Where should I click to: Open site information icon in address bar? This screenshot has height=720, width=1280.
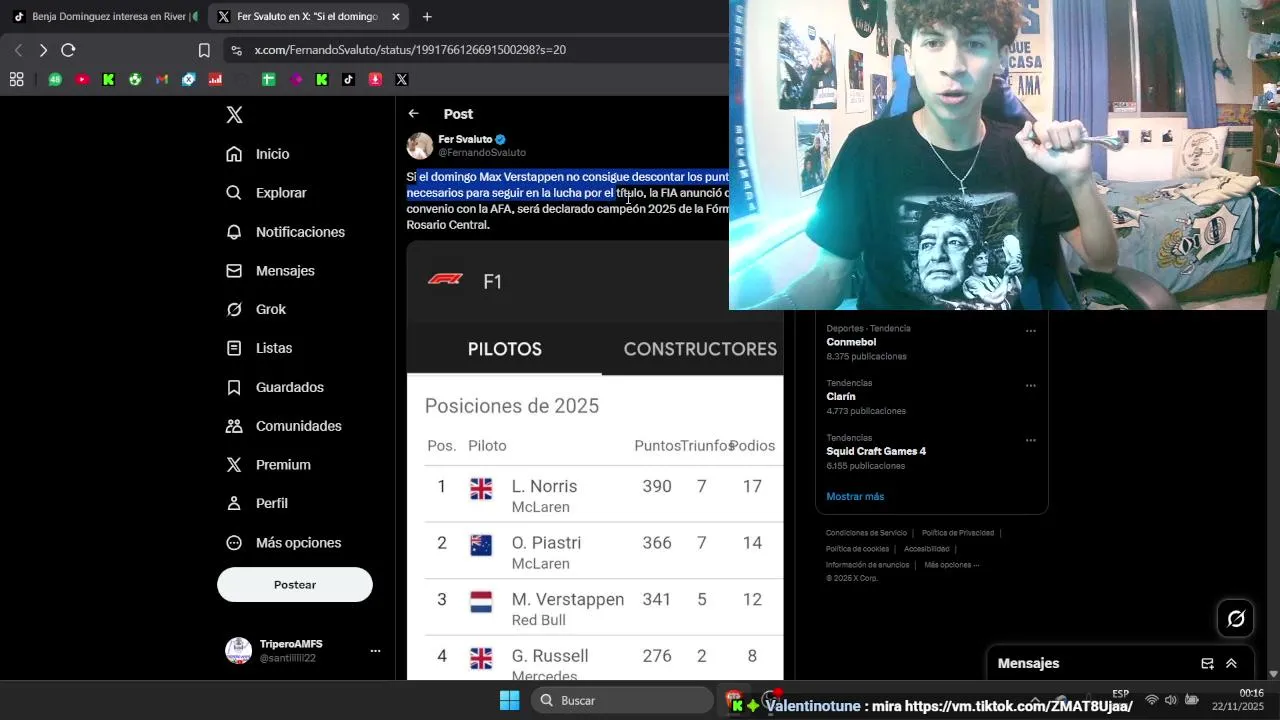[x=235, y=50]
